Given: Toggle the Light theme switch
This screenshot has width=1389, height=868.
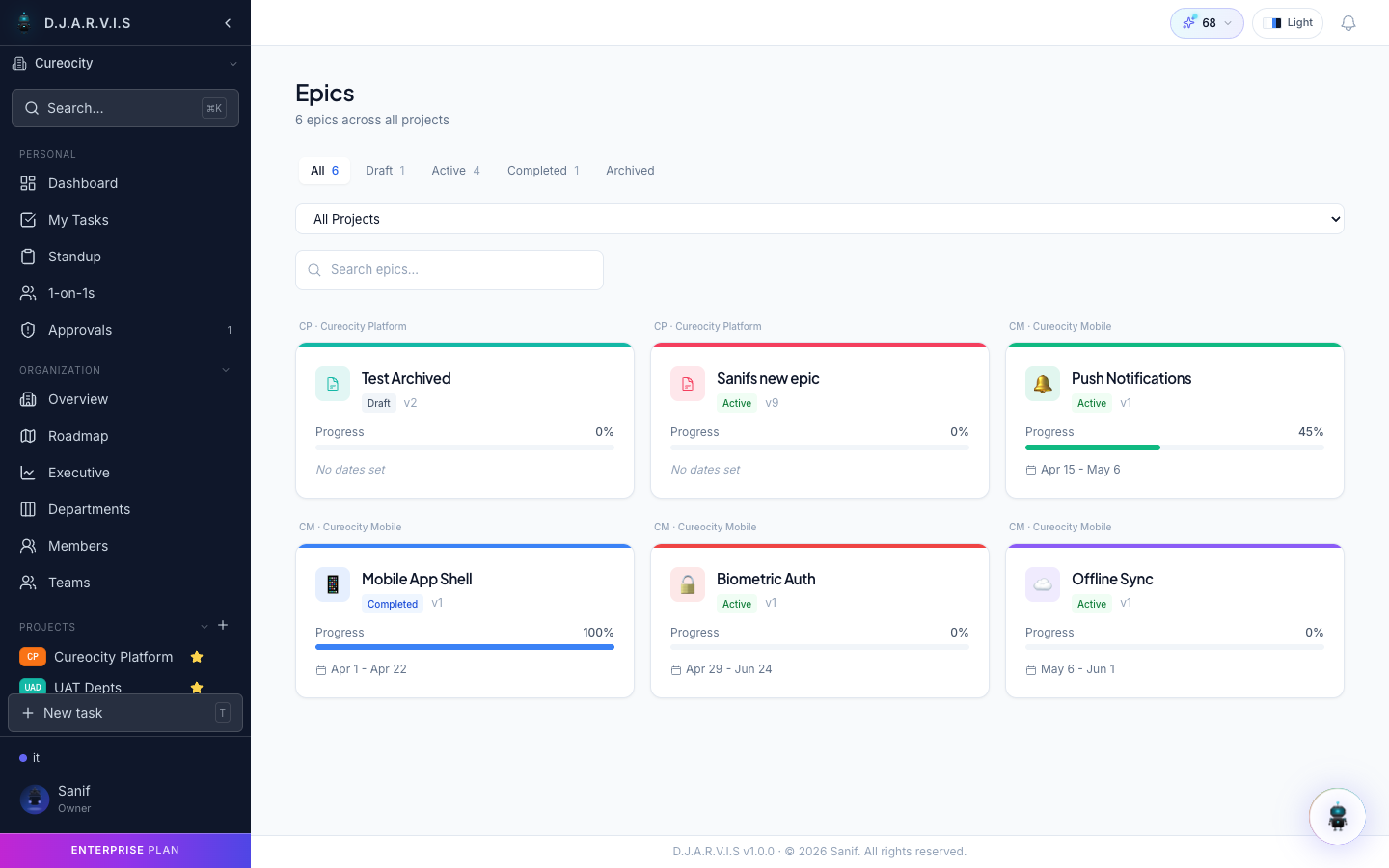Looking at the screenshot, I should (1288, 23).
